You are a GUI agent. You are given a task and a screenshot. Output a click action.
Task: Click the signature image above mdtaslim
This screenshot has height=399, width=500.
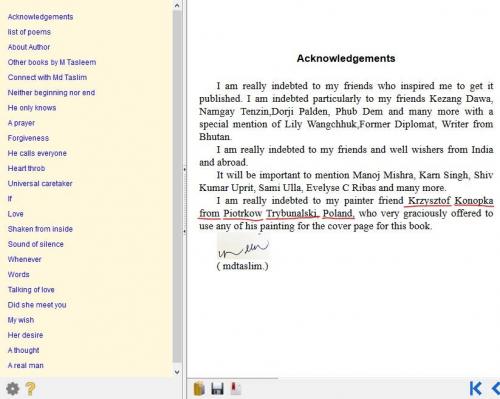(243, 247)
